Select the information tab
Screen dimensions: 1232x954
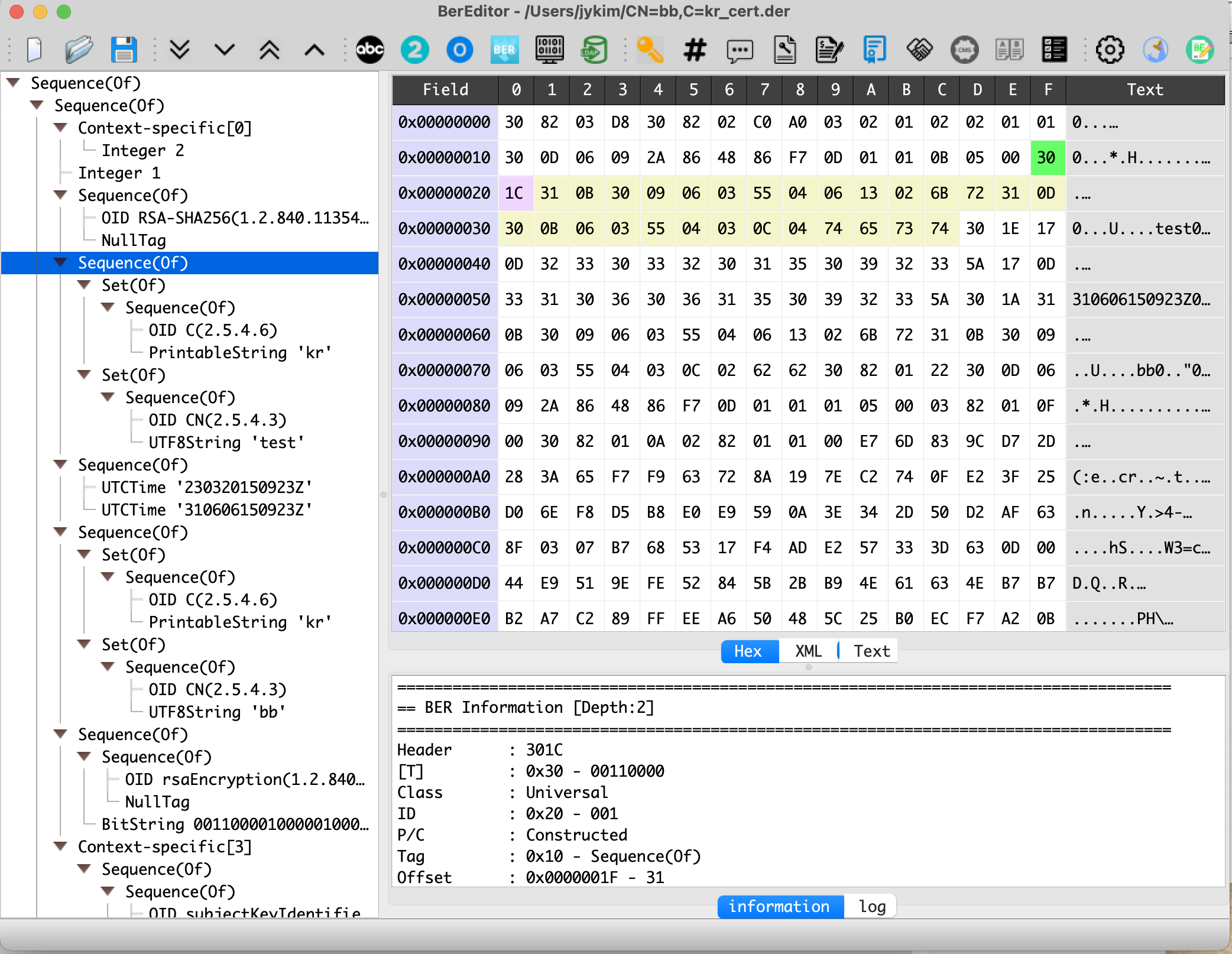click(x=779, y=907)
